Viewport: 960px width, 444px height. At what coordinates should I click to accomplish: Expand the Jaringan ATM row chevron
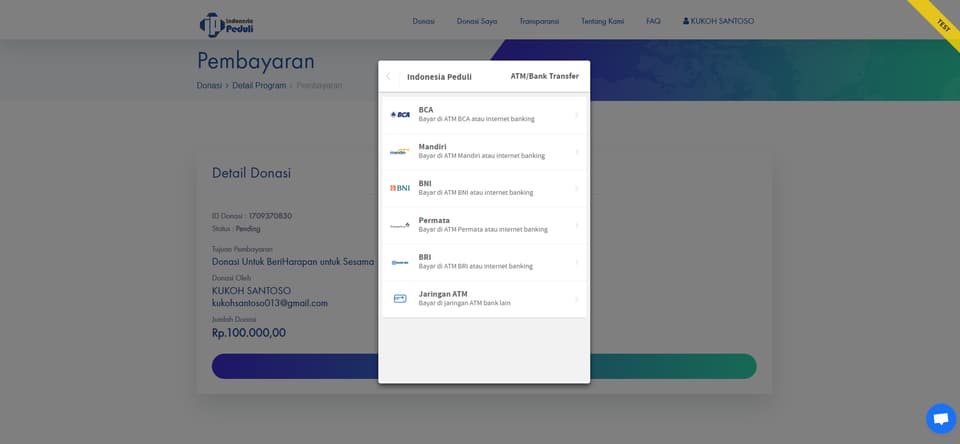577,299
